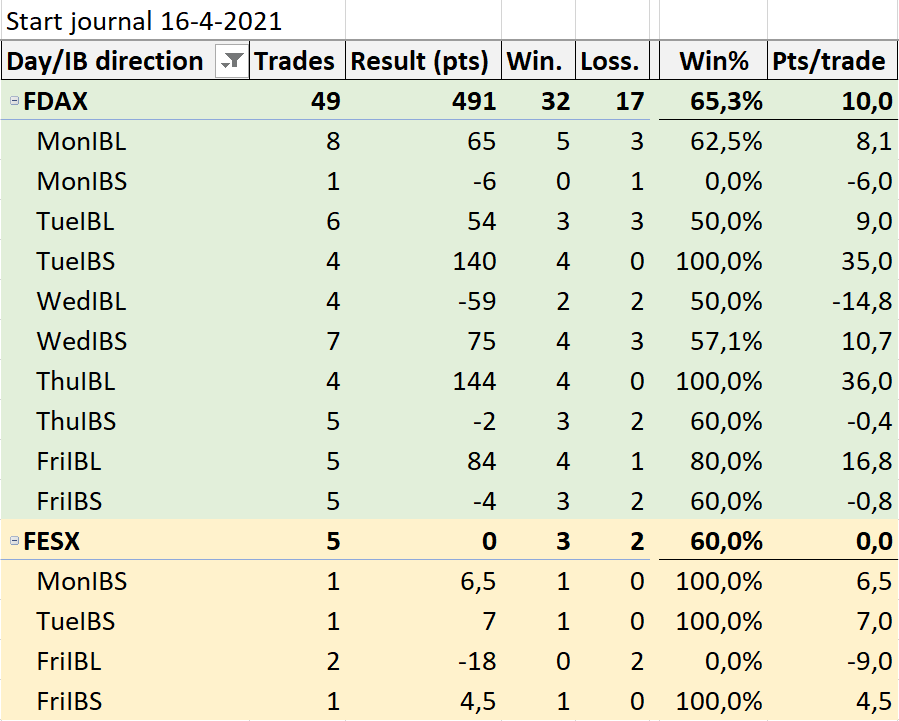Select the Result (pts) column header

(423, 60)
